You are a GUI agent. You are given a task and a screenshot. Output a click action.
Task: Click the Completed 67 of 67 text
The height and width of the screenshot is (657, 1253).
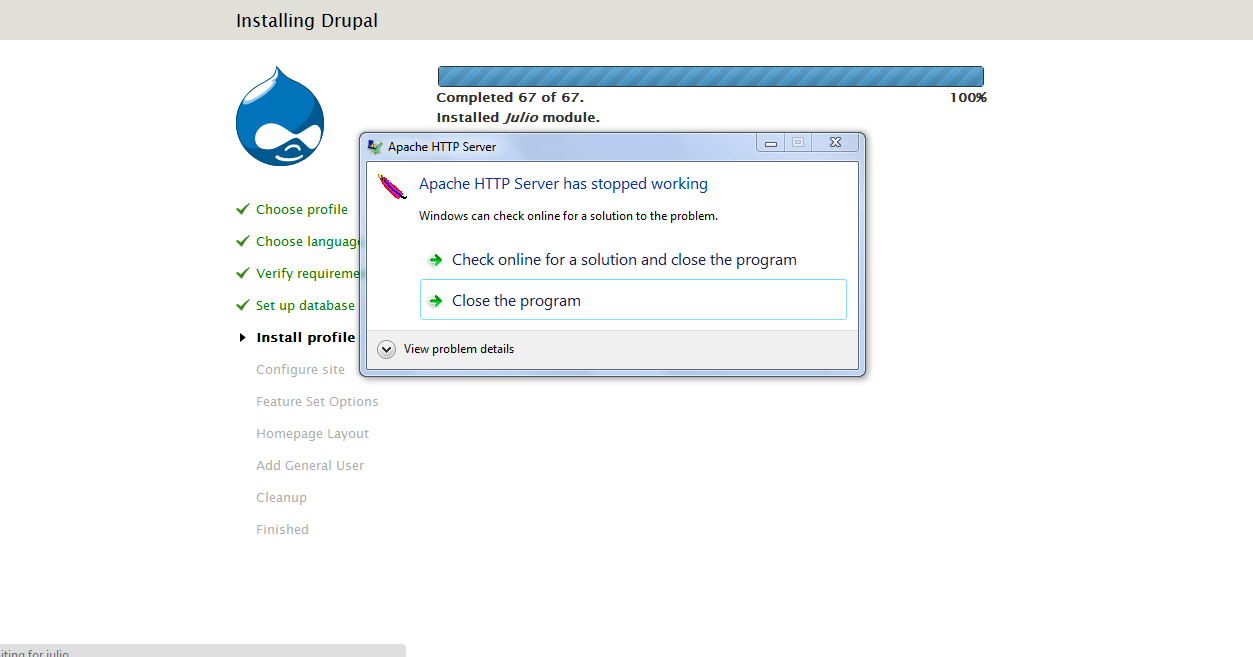[510, 97]
